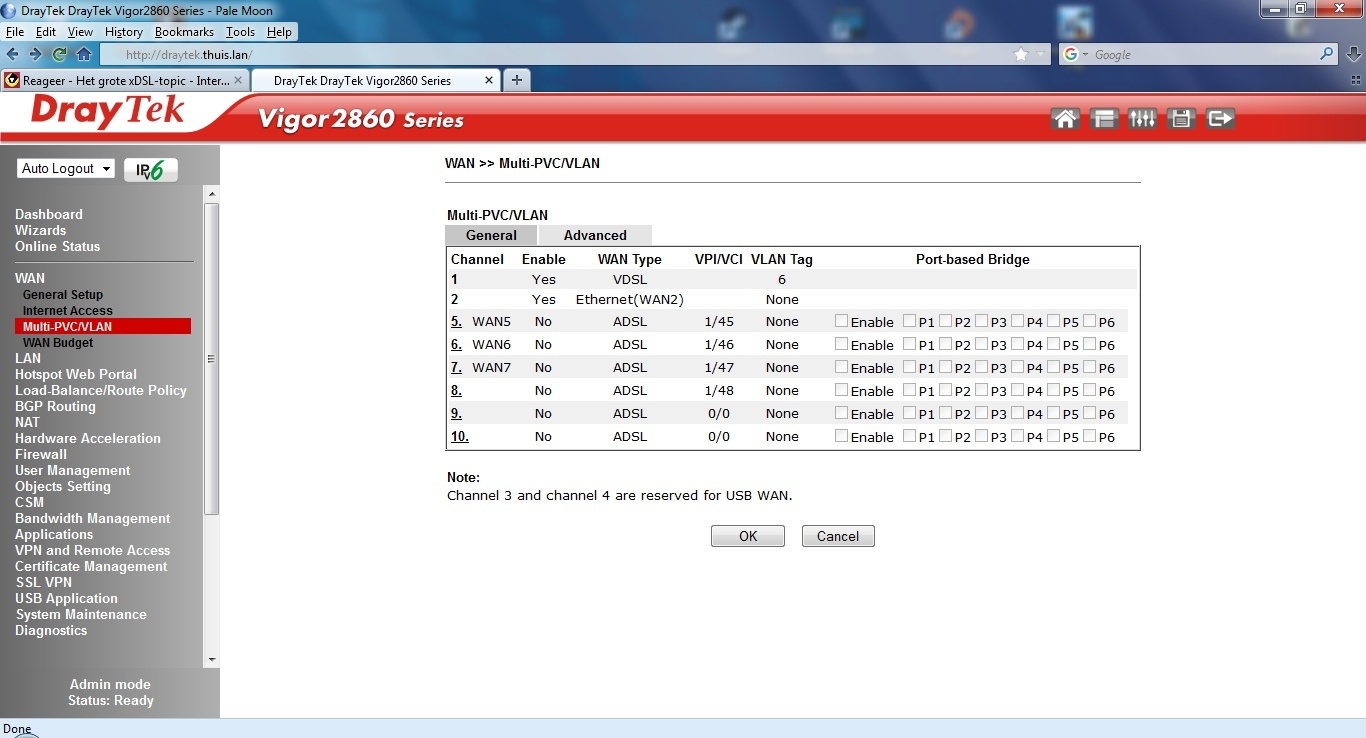Click the logout arrow icon in header

(x=1220, y=119)
